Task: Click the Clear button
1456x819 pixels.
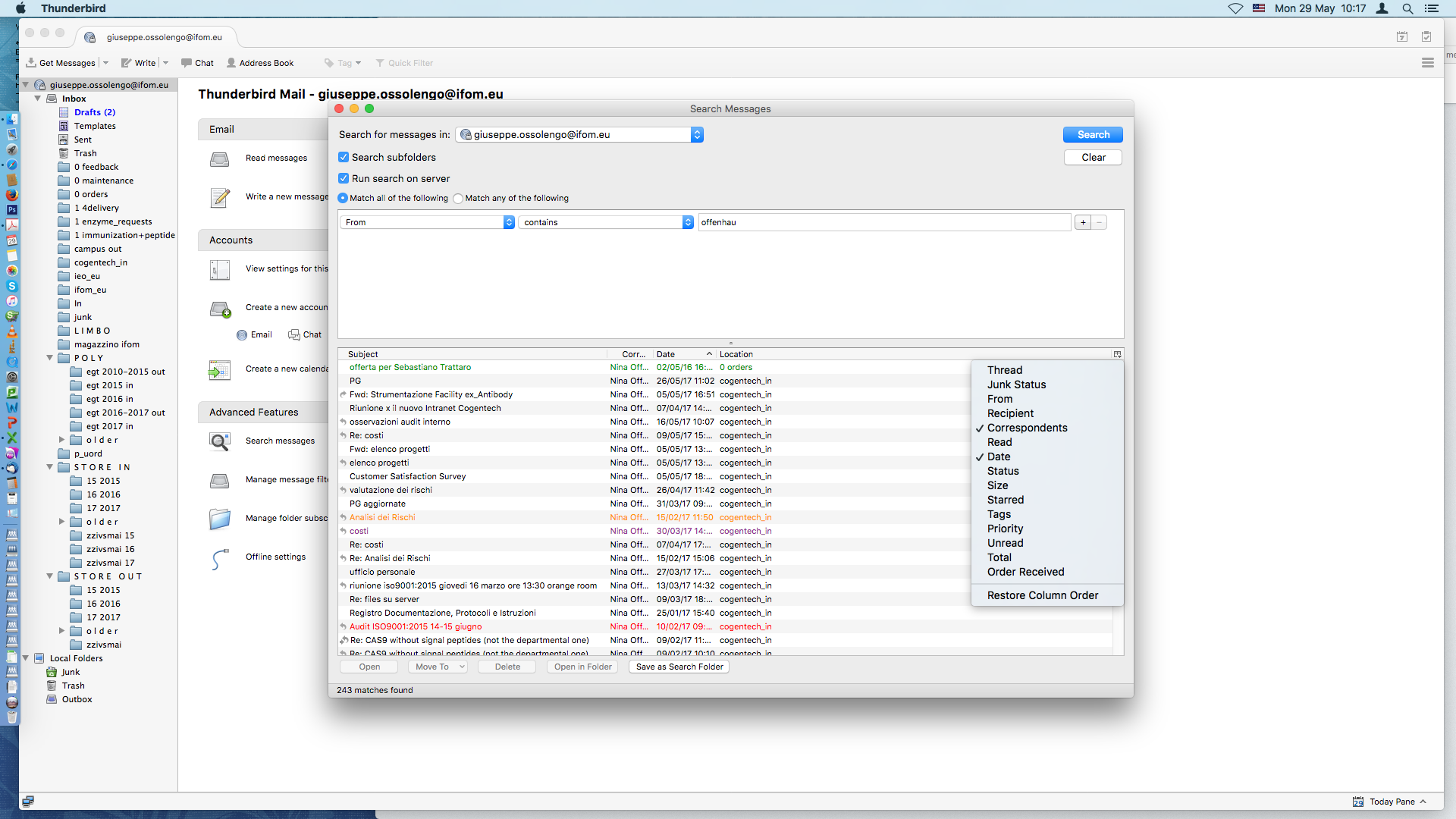Action: pos(1093,158)
